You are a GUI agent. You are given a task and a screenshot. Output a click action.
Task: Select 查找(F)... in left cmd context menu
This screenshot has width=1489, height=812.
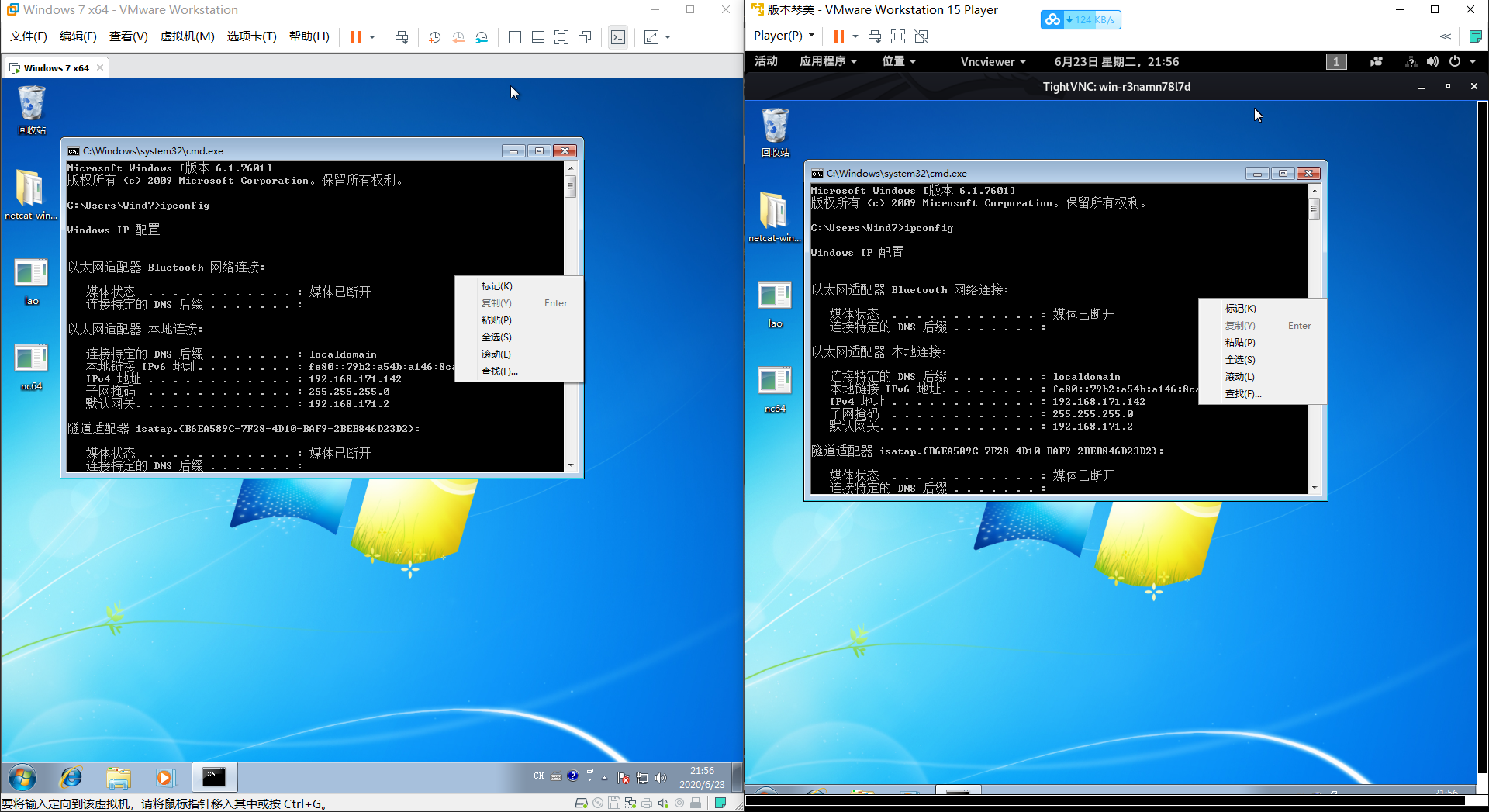518,371
